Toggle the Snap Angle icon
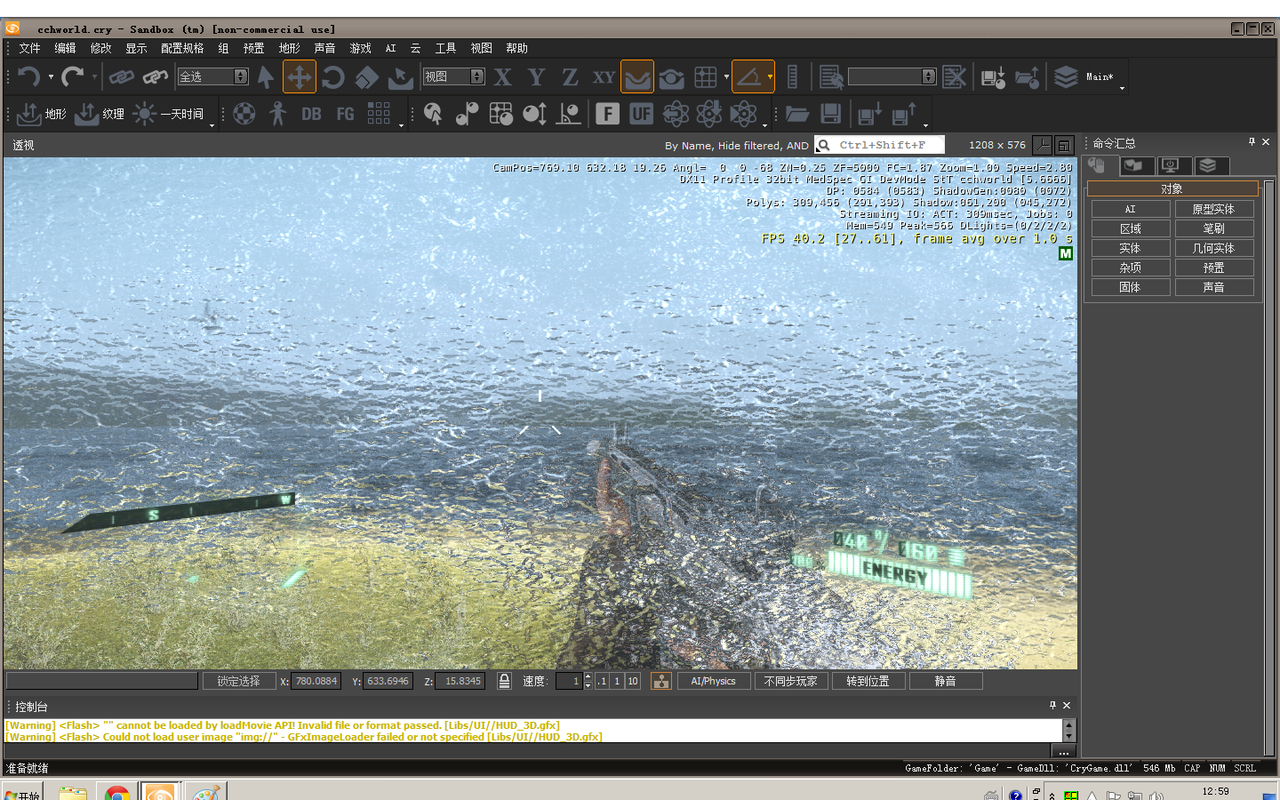 [x=748, y=76]
